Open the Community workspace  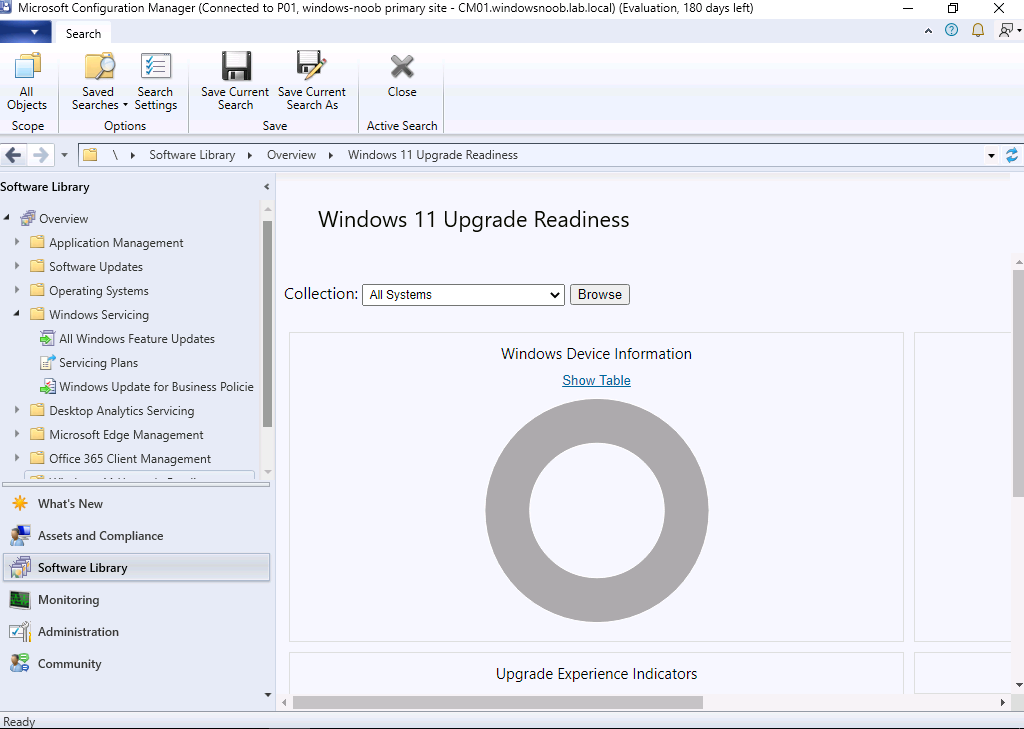coord(136,664)
